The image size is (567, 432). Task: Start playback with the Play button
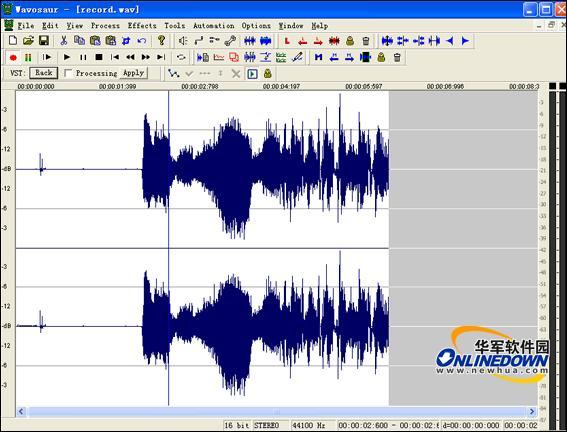(x=67, y=57)
